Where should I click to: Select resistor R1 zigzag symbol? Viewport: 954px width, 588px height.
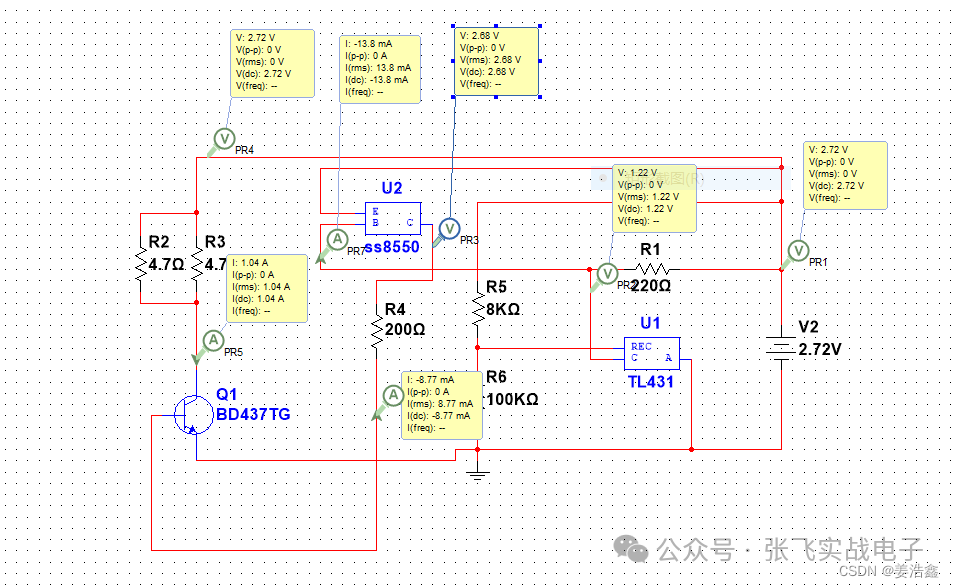click(652, 268)
